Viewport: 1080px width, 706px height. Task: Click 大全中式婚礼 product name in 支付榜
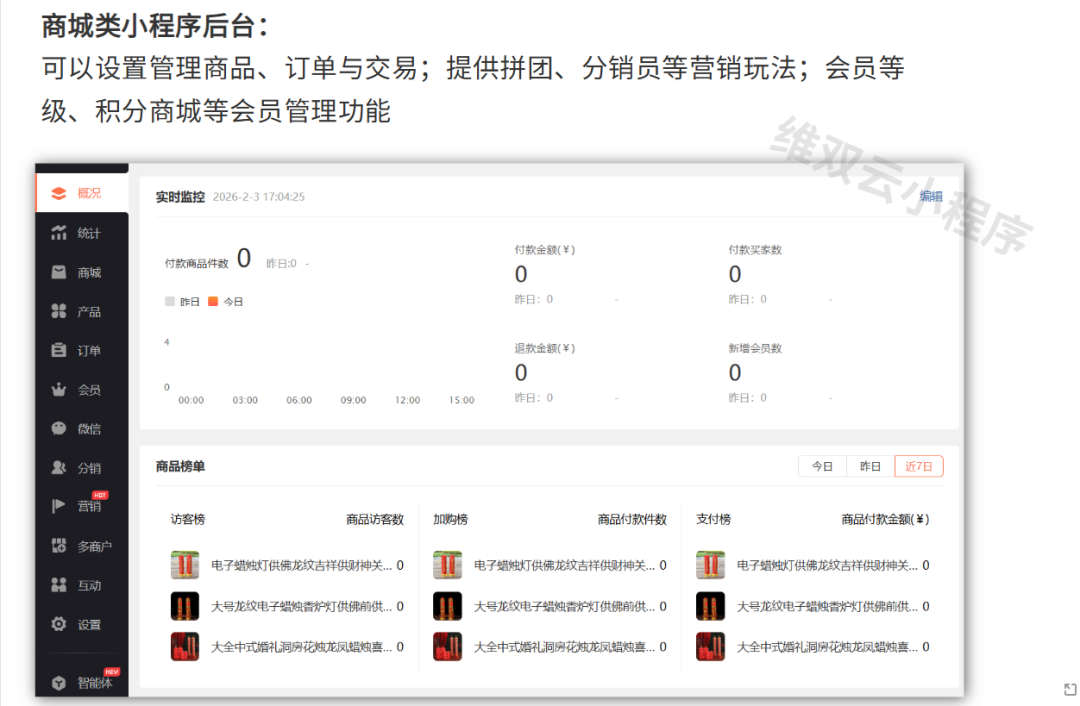click(x=827, y=647)
